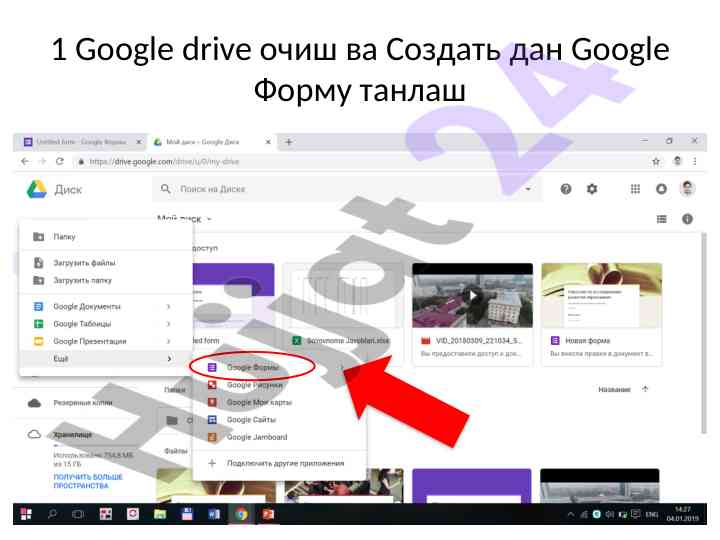
Task: Click the ENG language indicator
Action: pyautogui.click(x=652, y=514)
